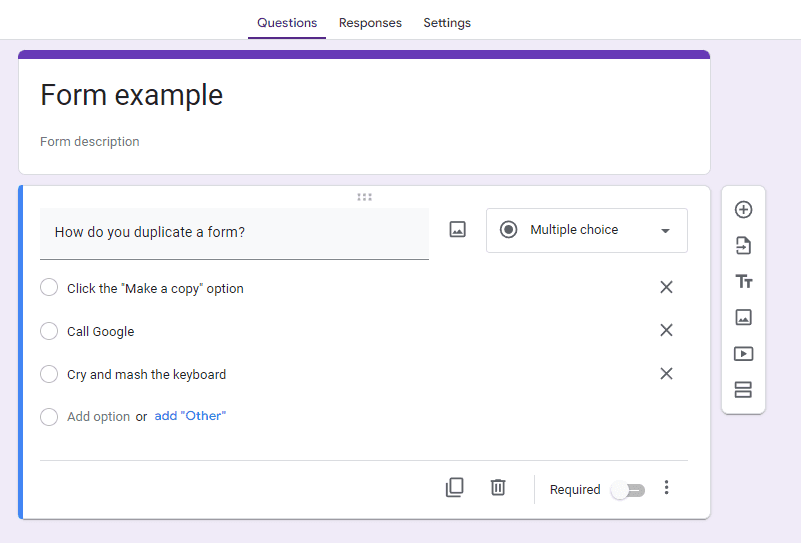This screenshot has width=801, height=543.
Task: Select the "Call Google" radio button
Action: [x=49, y=330]
